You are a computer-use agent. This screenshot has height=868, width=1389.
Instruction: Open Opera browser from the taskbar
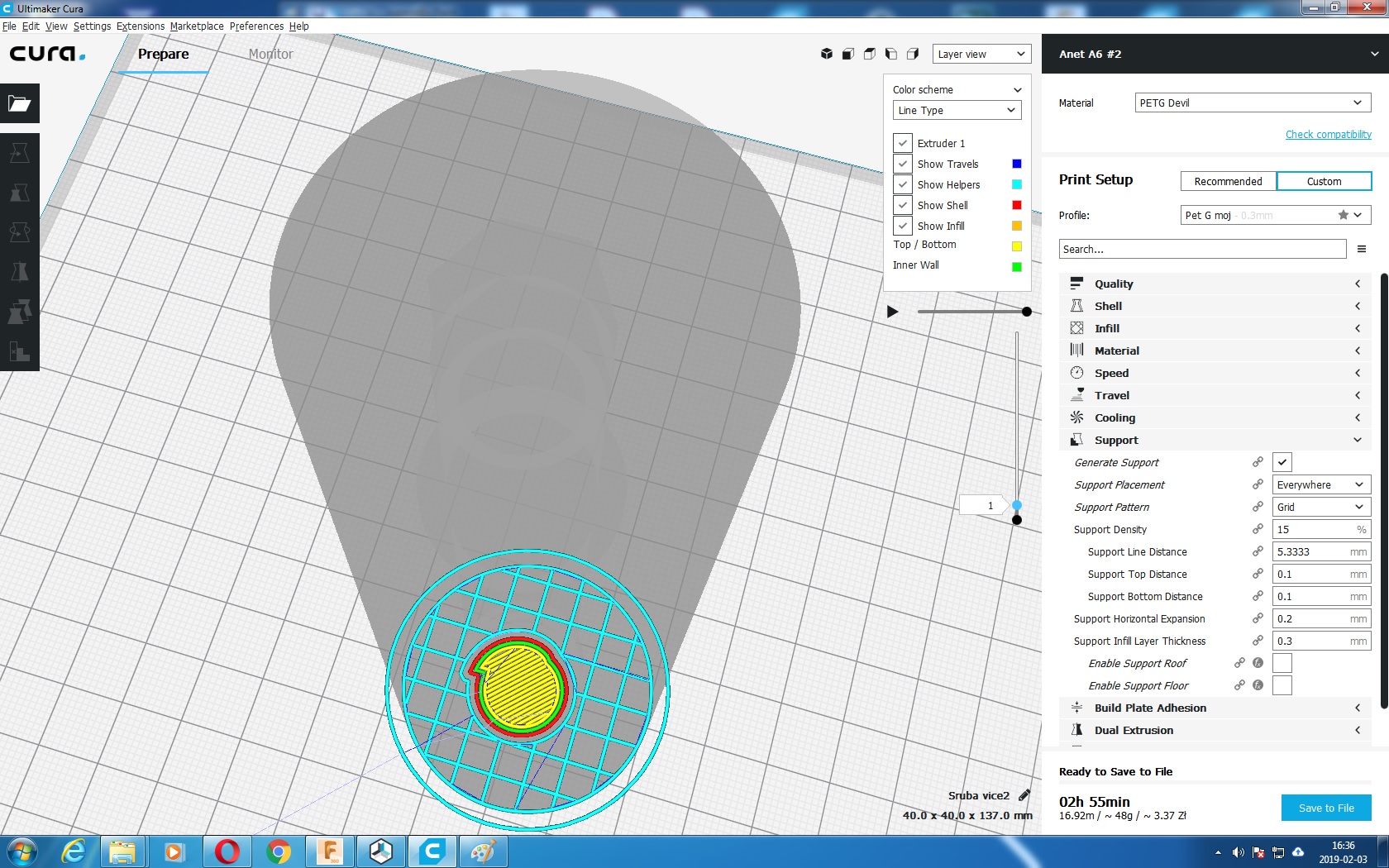click(x=227, y=851)
